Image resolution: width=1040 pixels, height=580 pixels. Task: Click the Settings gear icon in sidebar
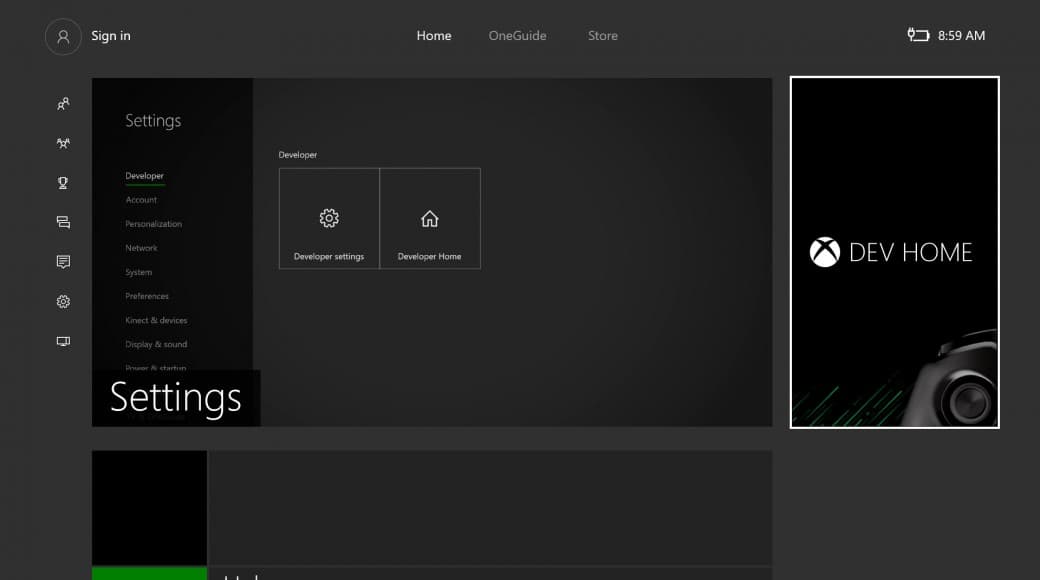point(62,301)
